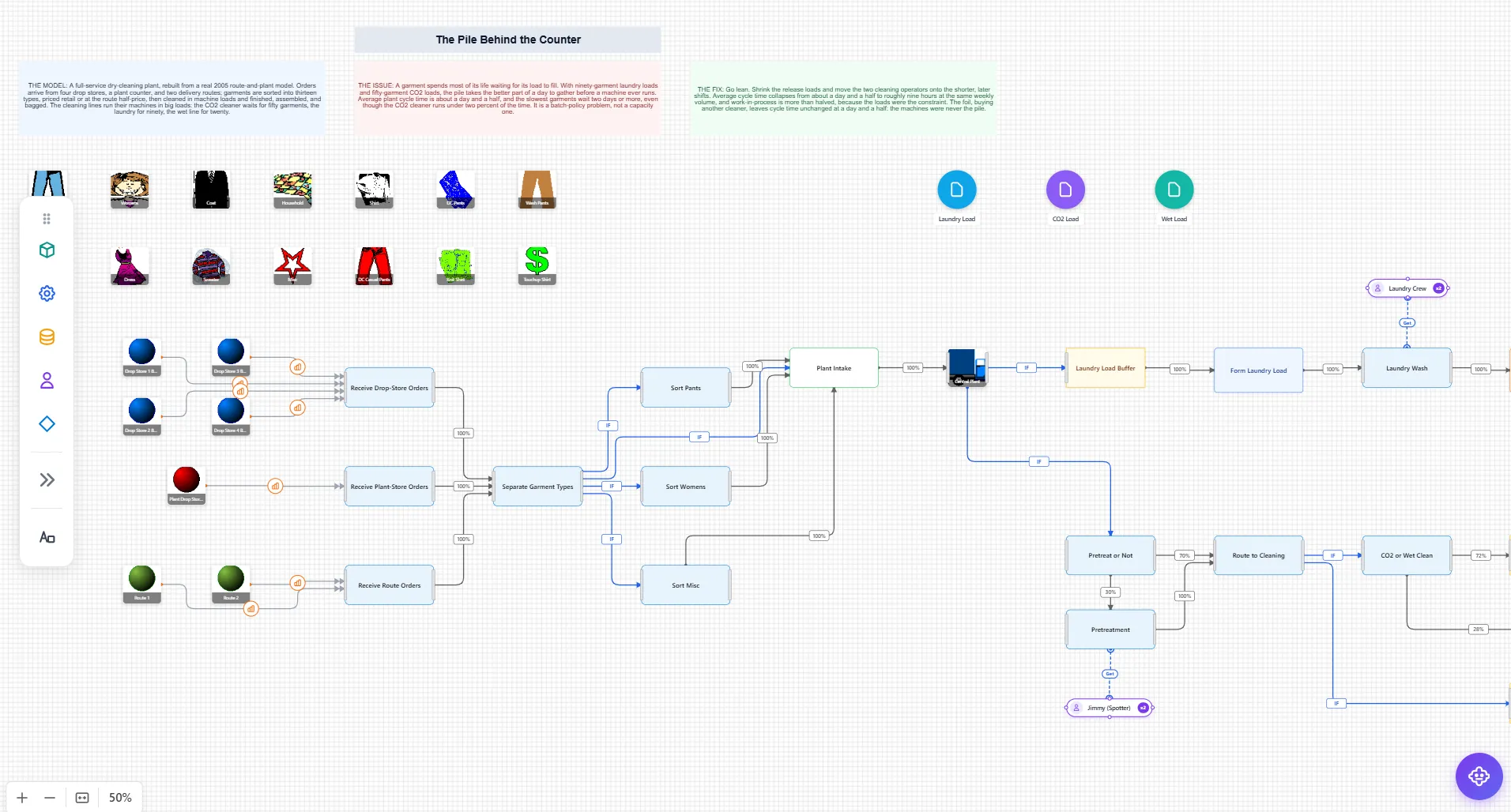Click the 30% route label above Pretreatment
Image resolution: width=1511 pixels, height=812 pixels.
[1110, 592]
